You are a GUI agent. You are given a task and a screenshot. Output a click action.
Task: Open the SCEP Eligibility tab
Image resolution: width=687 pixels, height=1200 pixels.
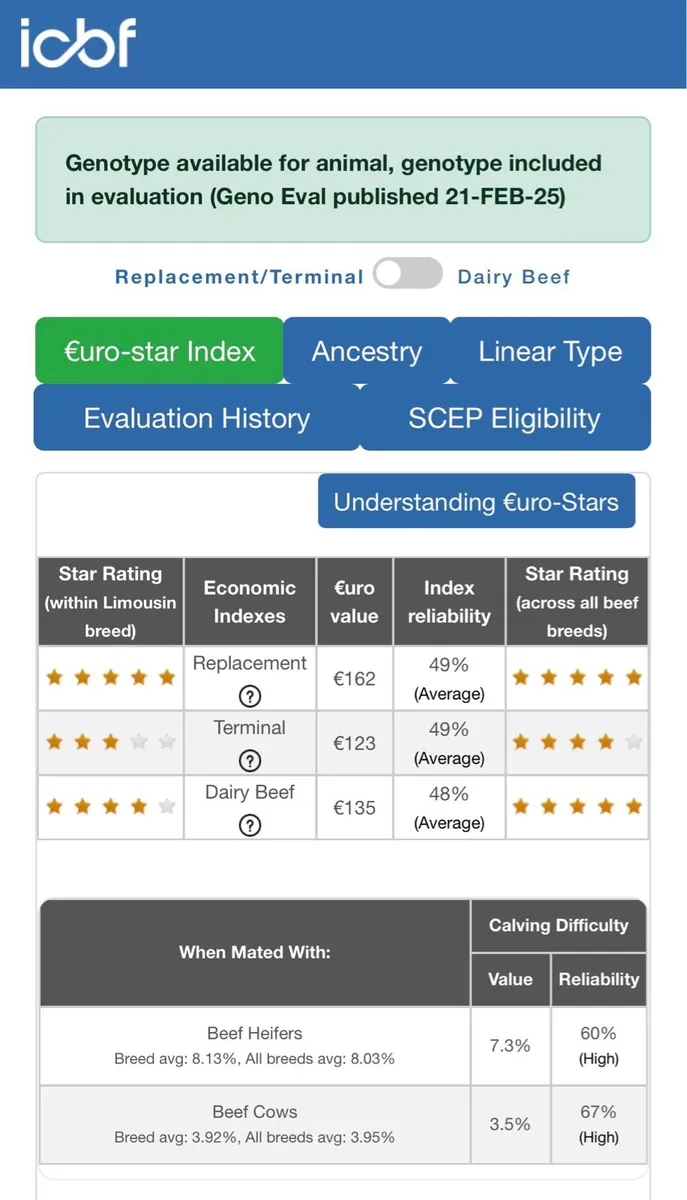pyautogui.click(x=504, y=418)
